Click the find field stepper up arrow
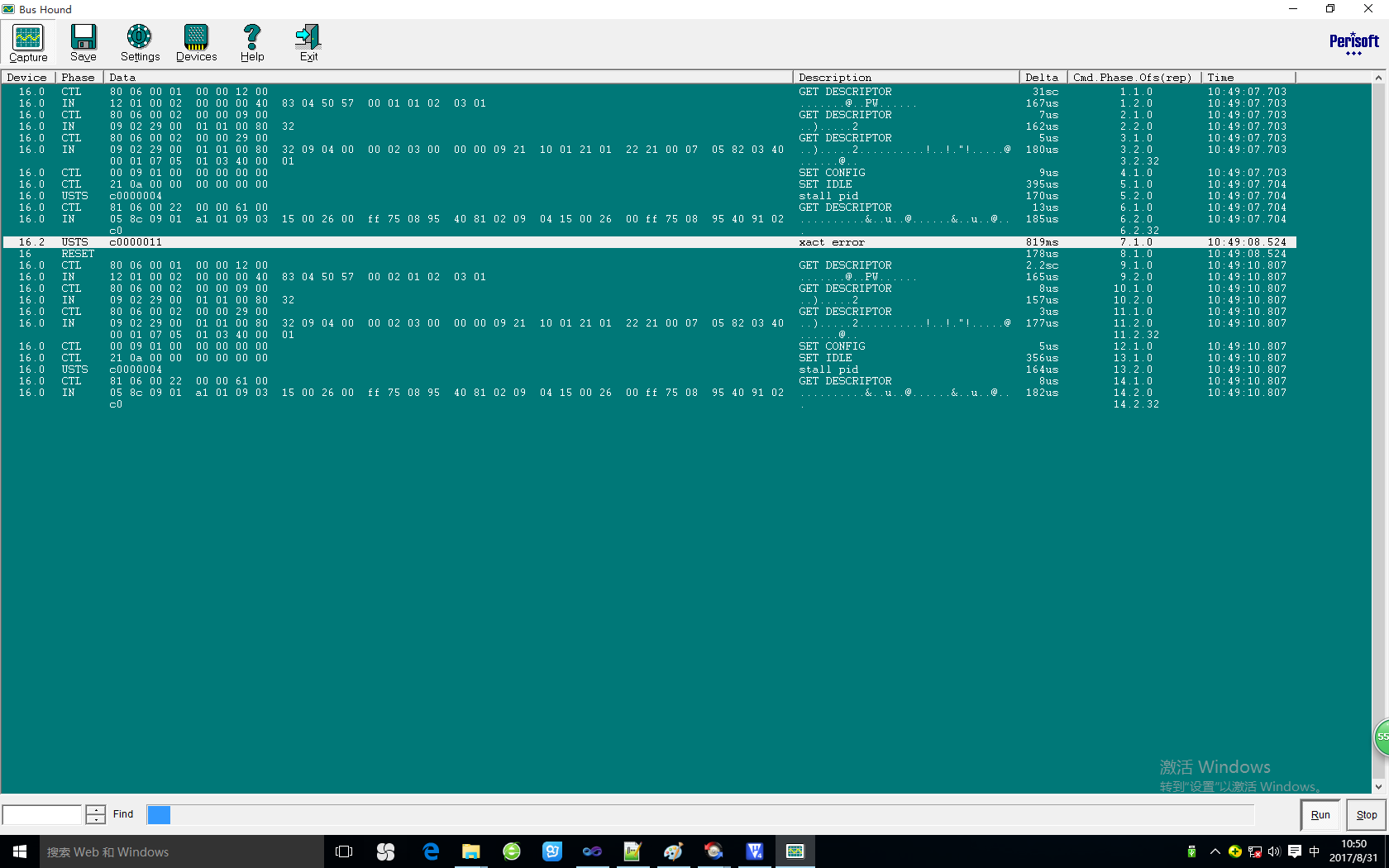Viewport: 1389px width, 868px height. point(96,810)
